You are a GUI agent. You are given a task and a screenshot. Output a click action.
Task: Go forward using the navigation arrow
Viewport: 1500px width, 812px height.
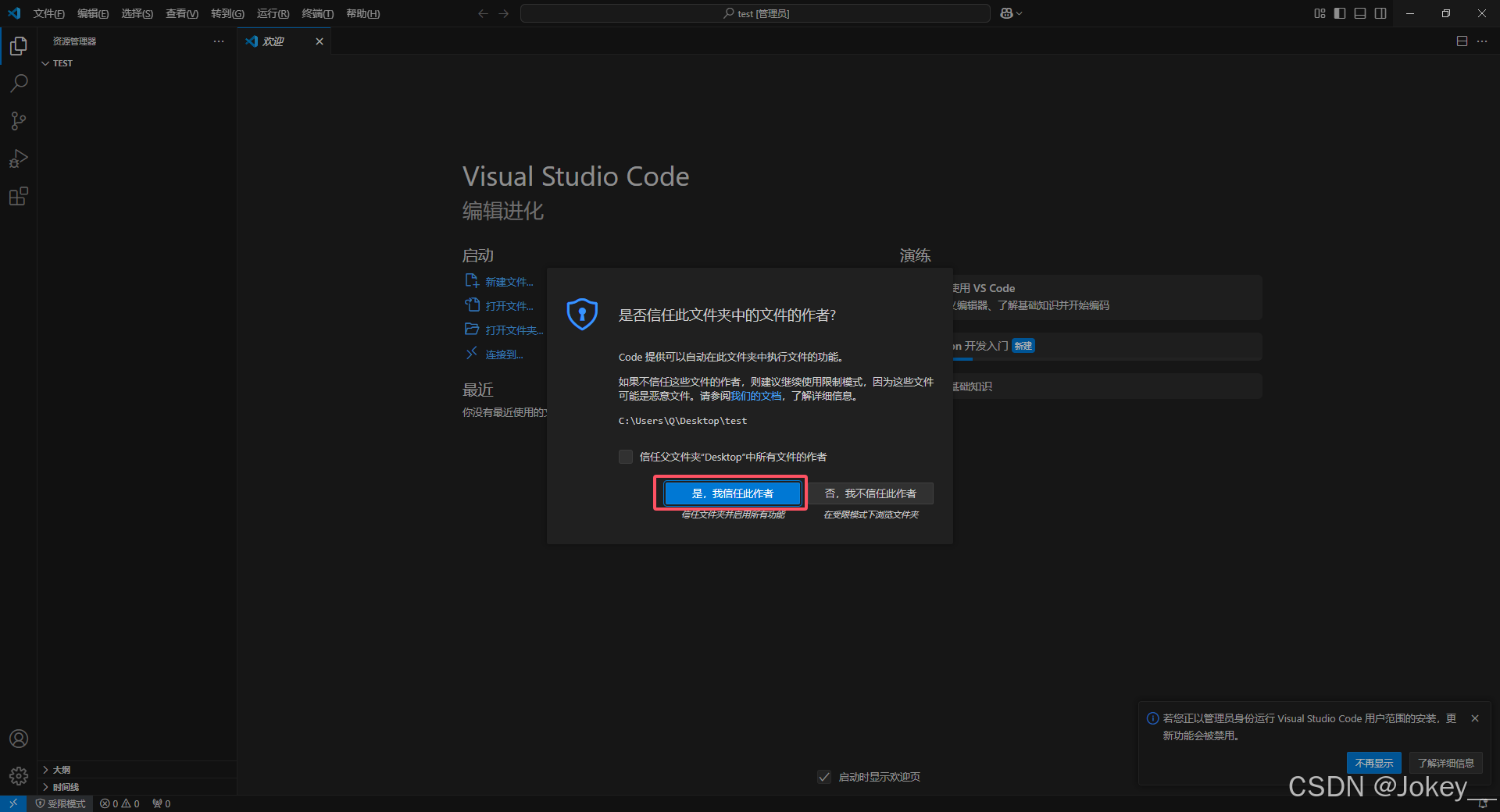click(x=503, y=13)
